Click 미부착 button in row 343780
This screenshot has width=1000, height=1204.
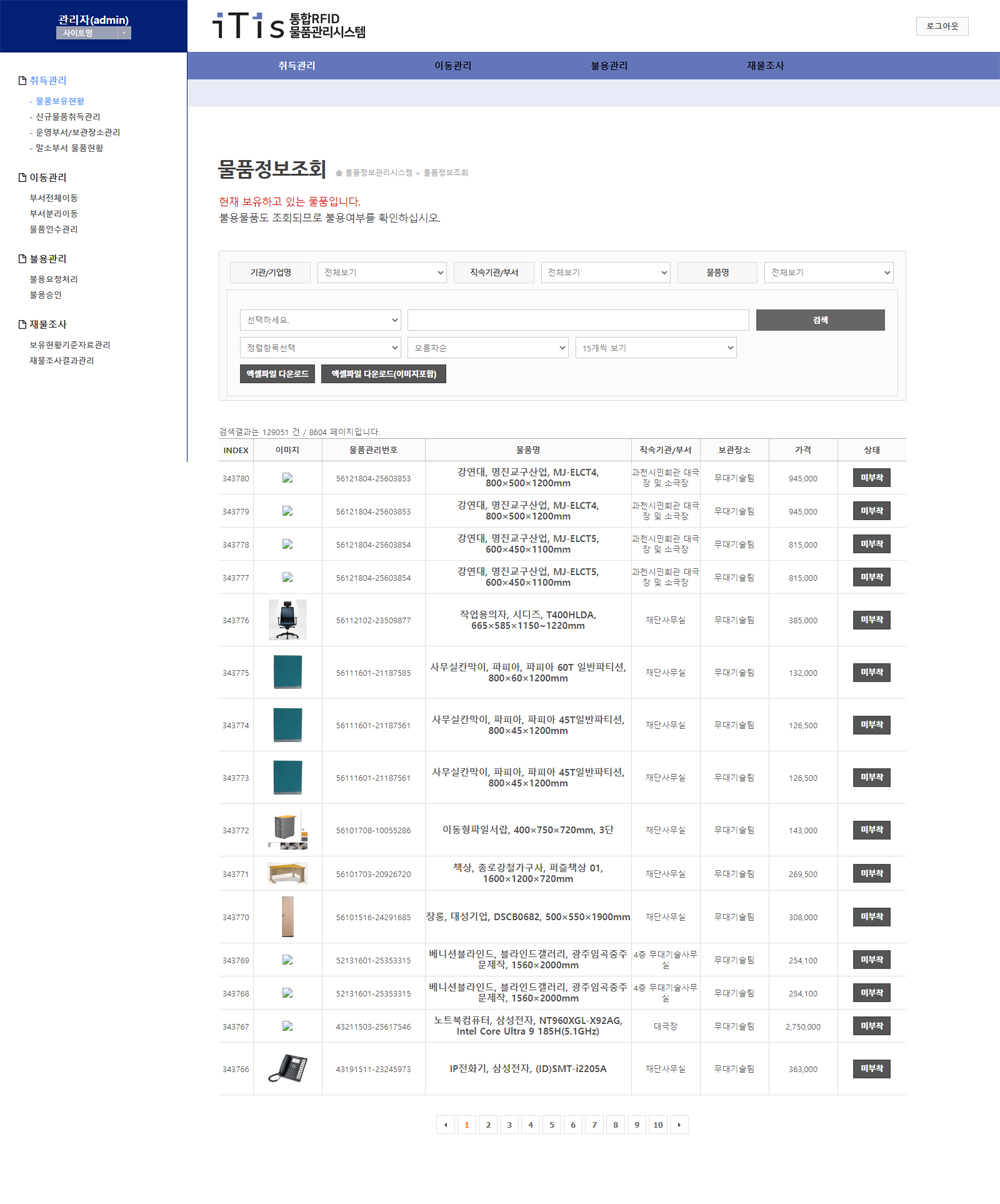[x=871, y=478]
